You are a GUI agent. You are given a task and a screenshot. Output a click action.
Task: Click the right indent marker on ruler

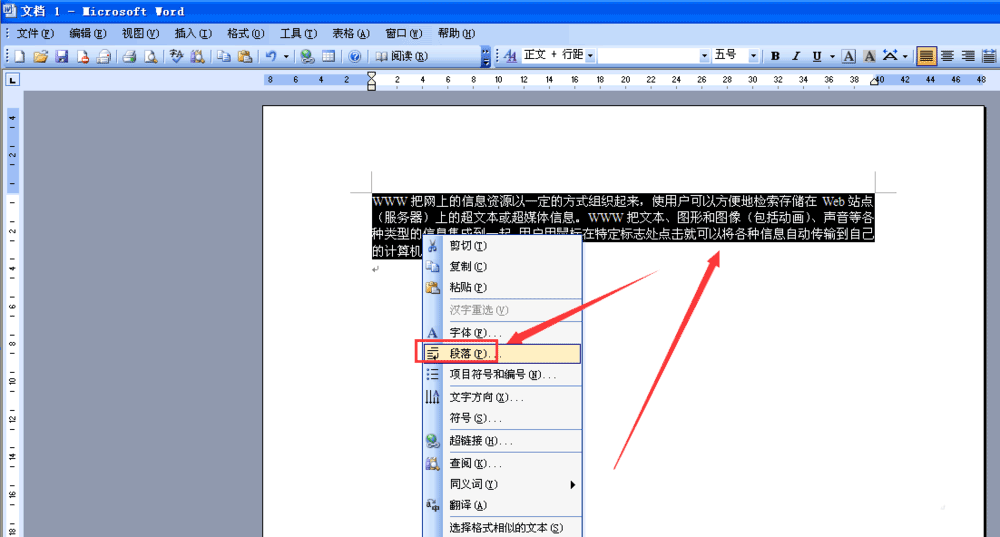pyautogui.click(x=875, y=81)
